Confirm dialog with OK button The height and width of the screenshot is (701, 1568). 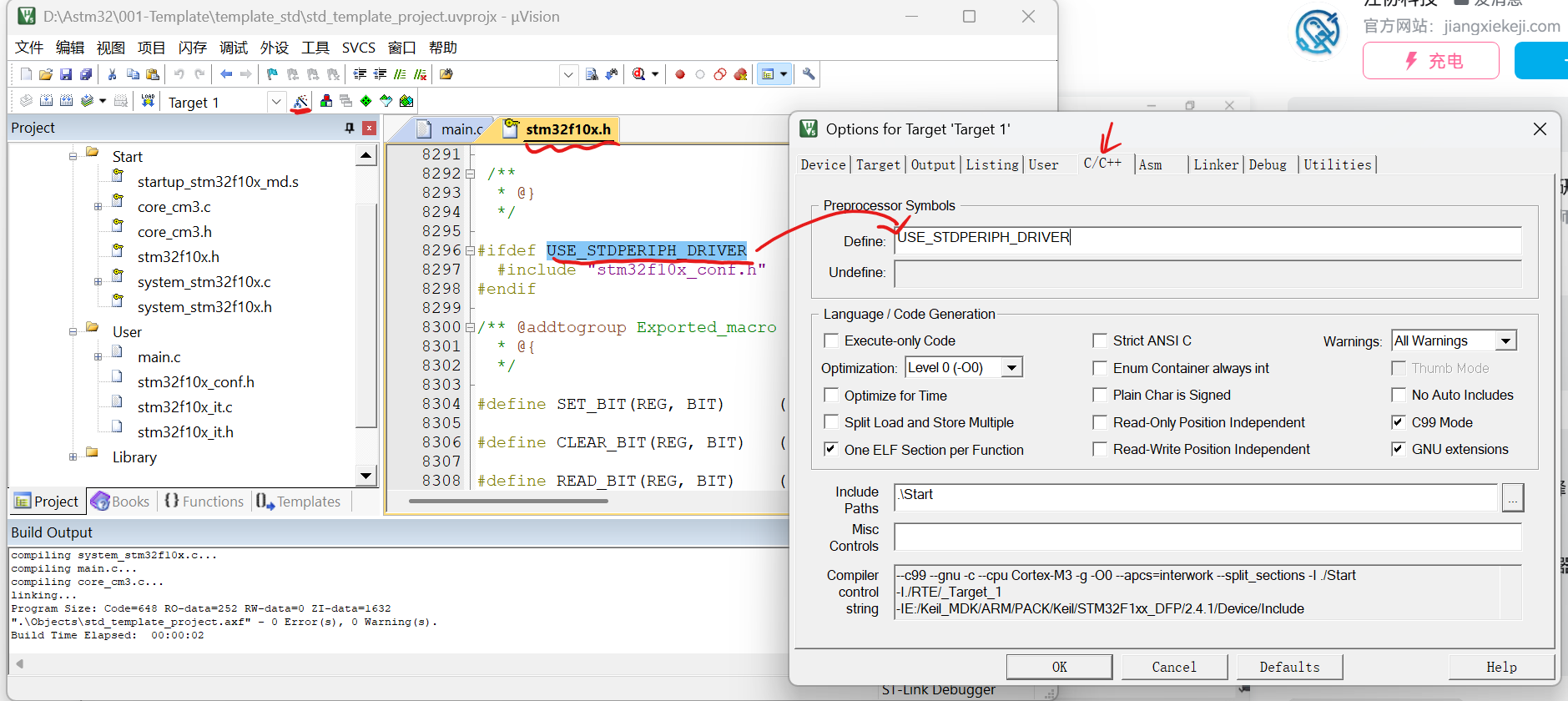click(x=1059, y=667)
